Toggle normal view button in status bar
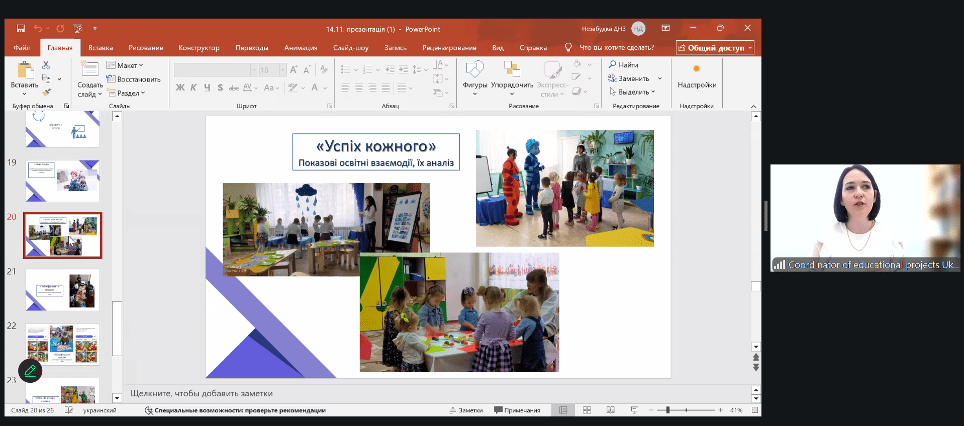Screen dimensions: 964x426 (563, 410)
